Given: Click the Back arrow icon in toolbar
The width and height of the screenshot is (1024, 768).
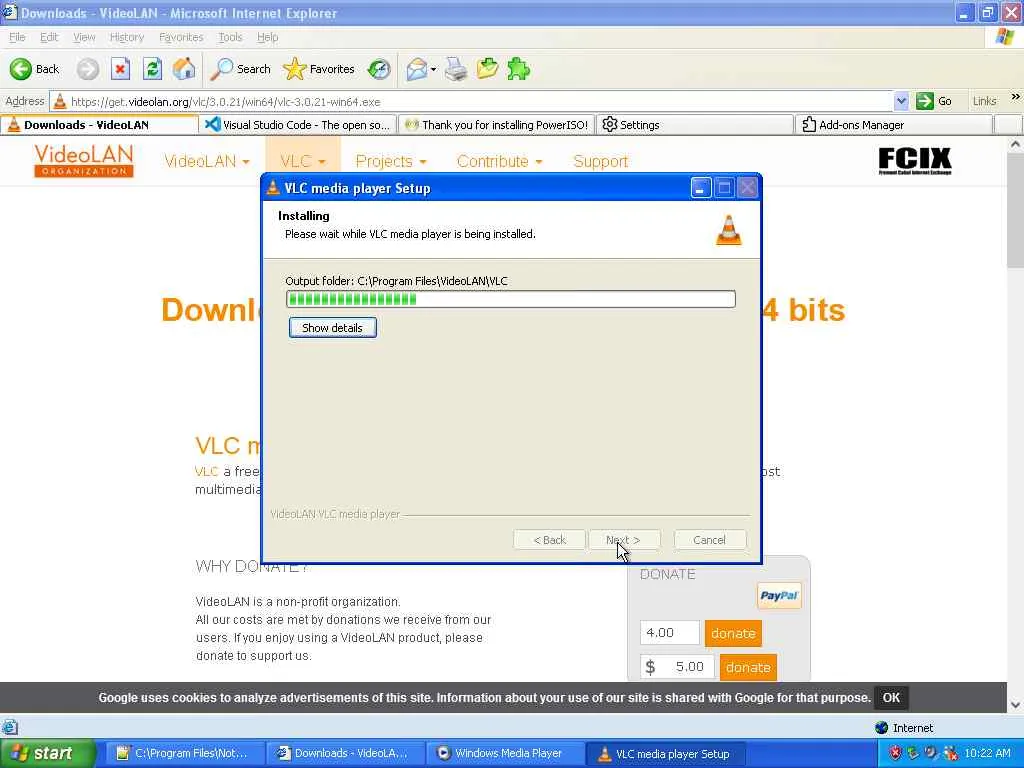Looking at the screenshot, I should coord(20,69).
